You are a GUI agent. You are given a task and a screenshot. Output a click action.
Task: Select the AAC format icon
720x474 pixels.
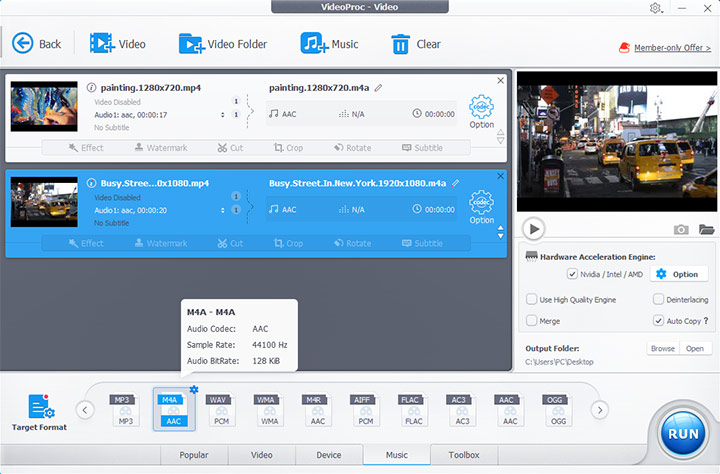510,409
